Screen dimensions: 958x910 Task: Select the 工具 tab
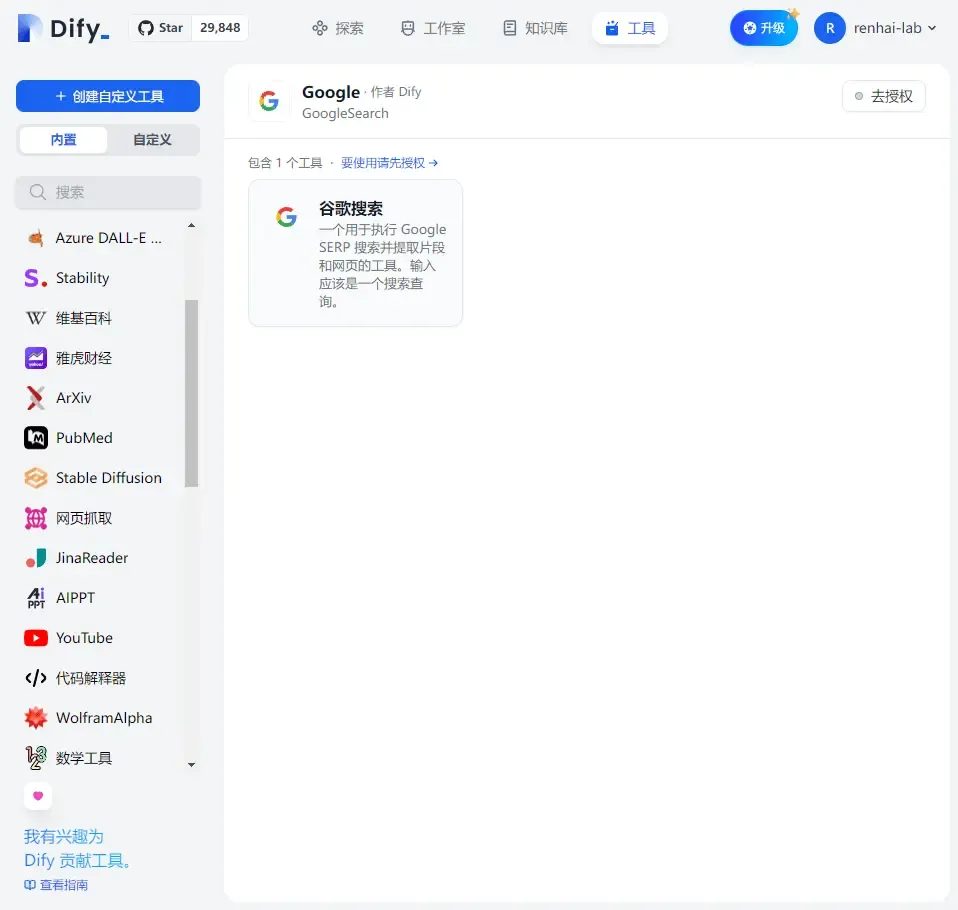(x=630, y=28)
